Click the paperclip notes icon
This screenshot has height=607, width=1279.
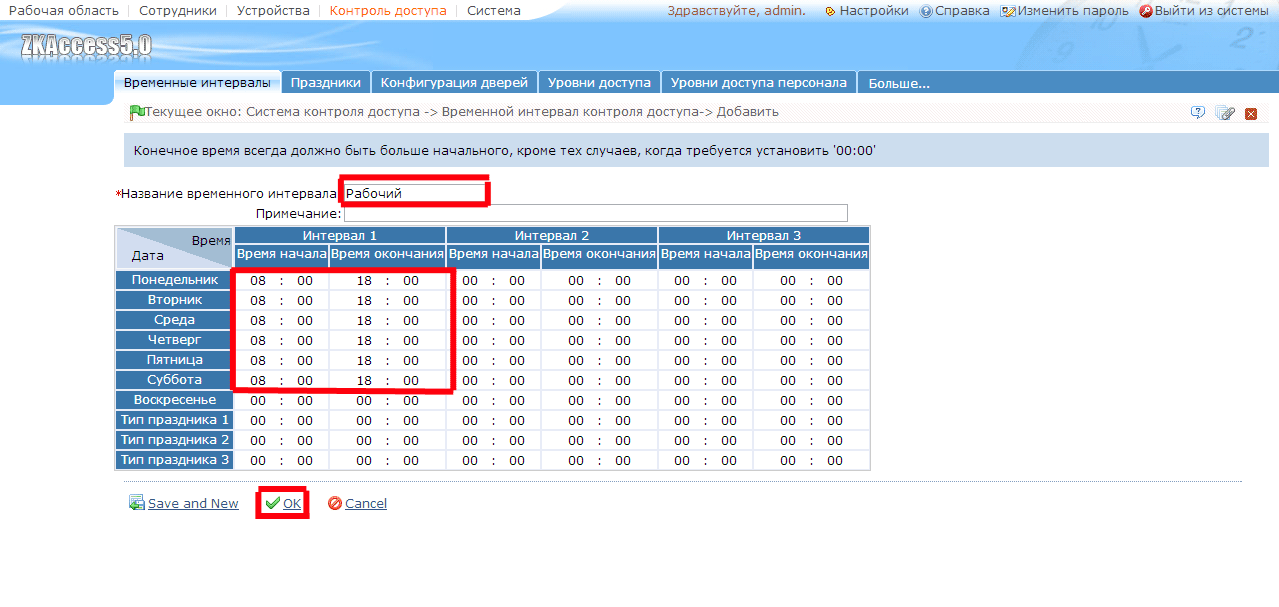(x=1224, y=113)
